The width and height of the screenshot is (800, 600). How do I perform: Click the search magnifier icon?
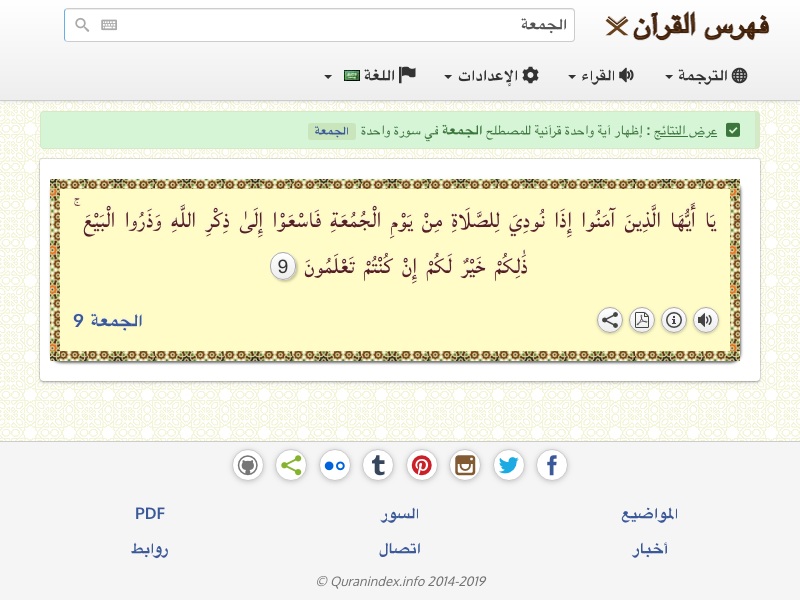[82, 24]
